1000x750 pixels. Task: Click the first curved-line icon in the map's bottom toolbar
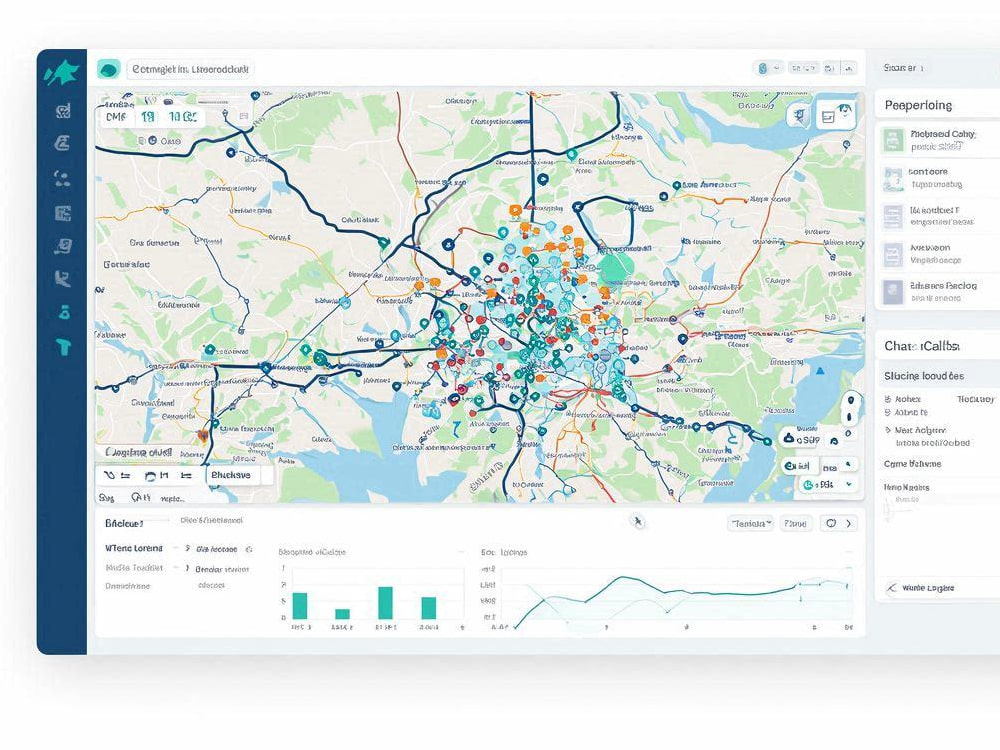coord(109,475)
